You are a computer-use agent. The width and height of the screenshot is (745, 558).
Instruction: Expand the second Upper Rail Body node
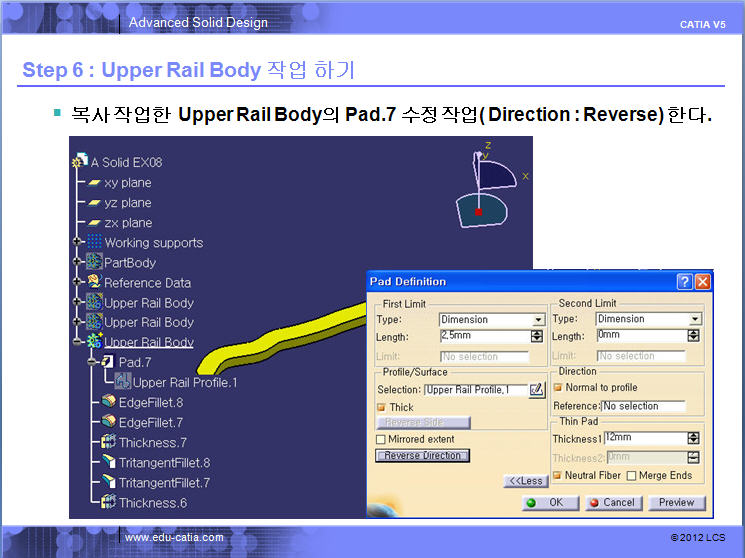click(x=77, y=322)
